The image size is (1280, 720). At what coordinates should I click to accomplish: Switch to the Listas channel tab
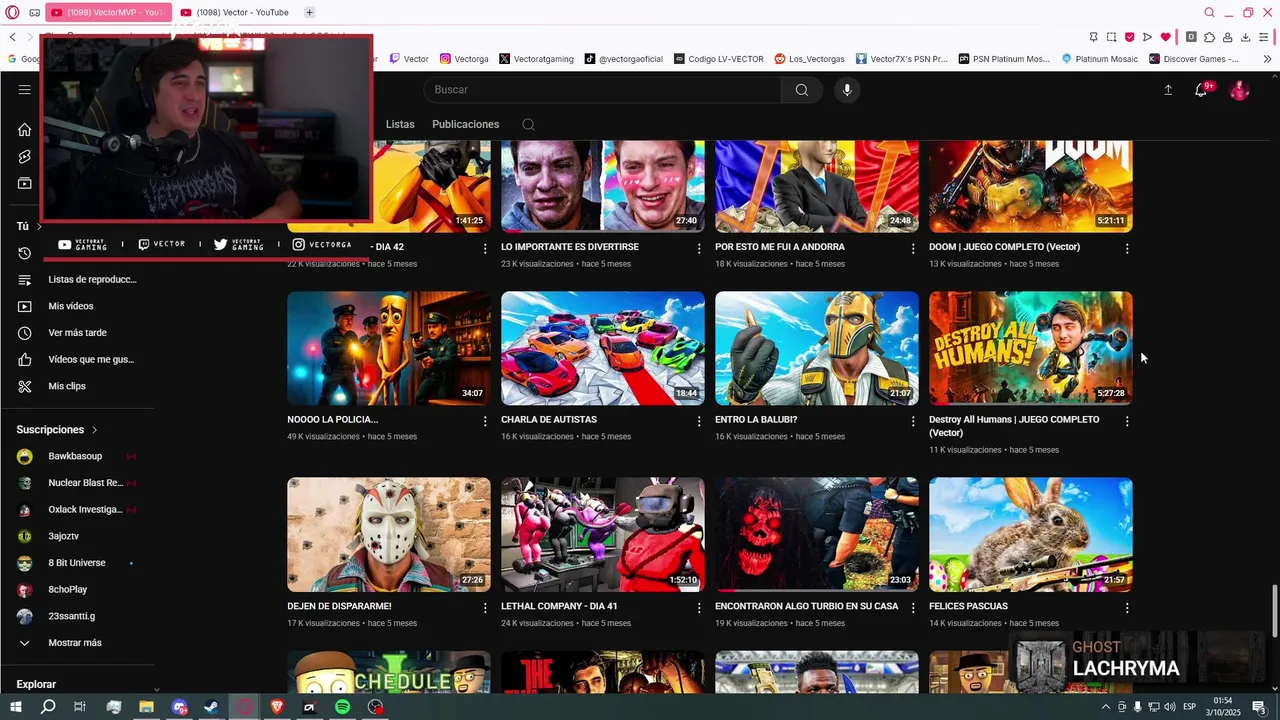tap(400, 125)
